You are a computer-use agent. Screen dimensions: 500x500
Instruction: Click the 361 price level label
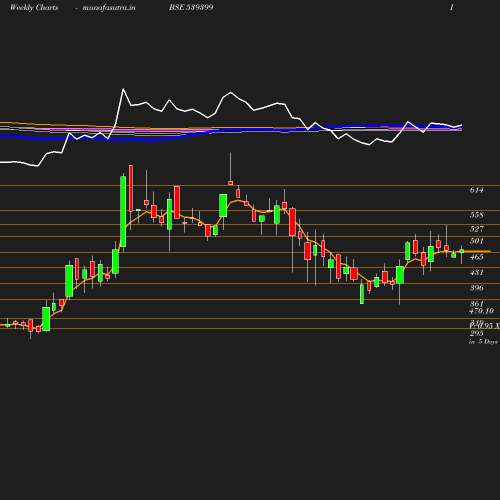pos(476,304)
